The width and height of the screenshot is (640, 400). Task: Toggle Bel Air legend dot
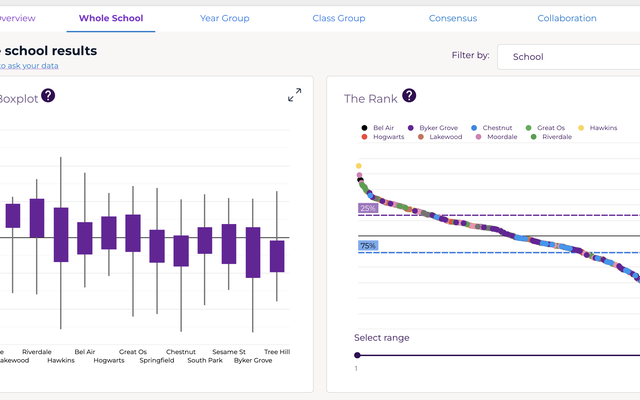[363, 128]
